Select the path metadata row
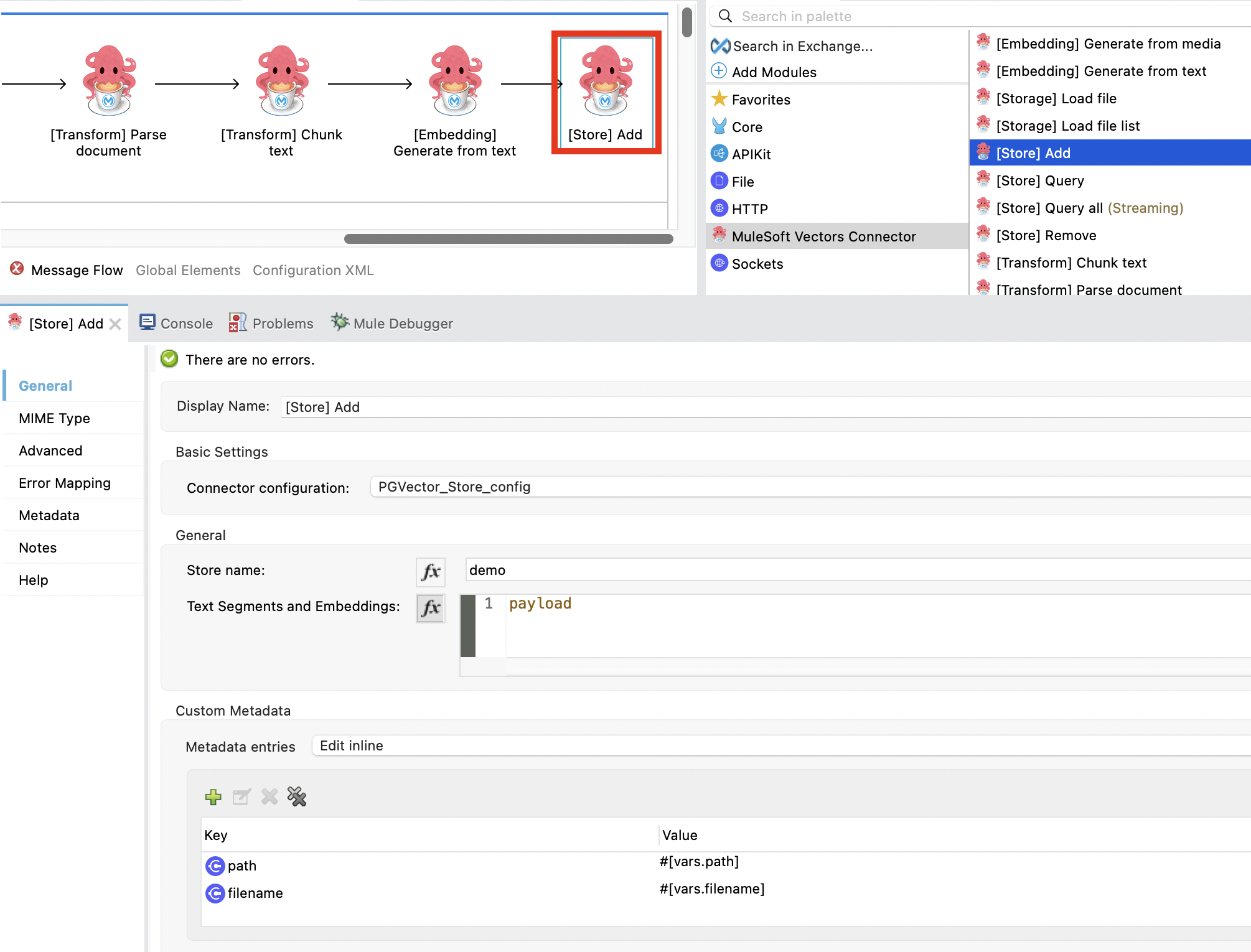Screen dimensions: 1251x952 point(726,866)
